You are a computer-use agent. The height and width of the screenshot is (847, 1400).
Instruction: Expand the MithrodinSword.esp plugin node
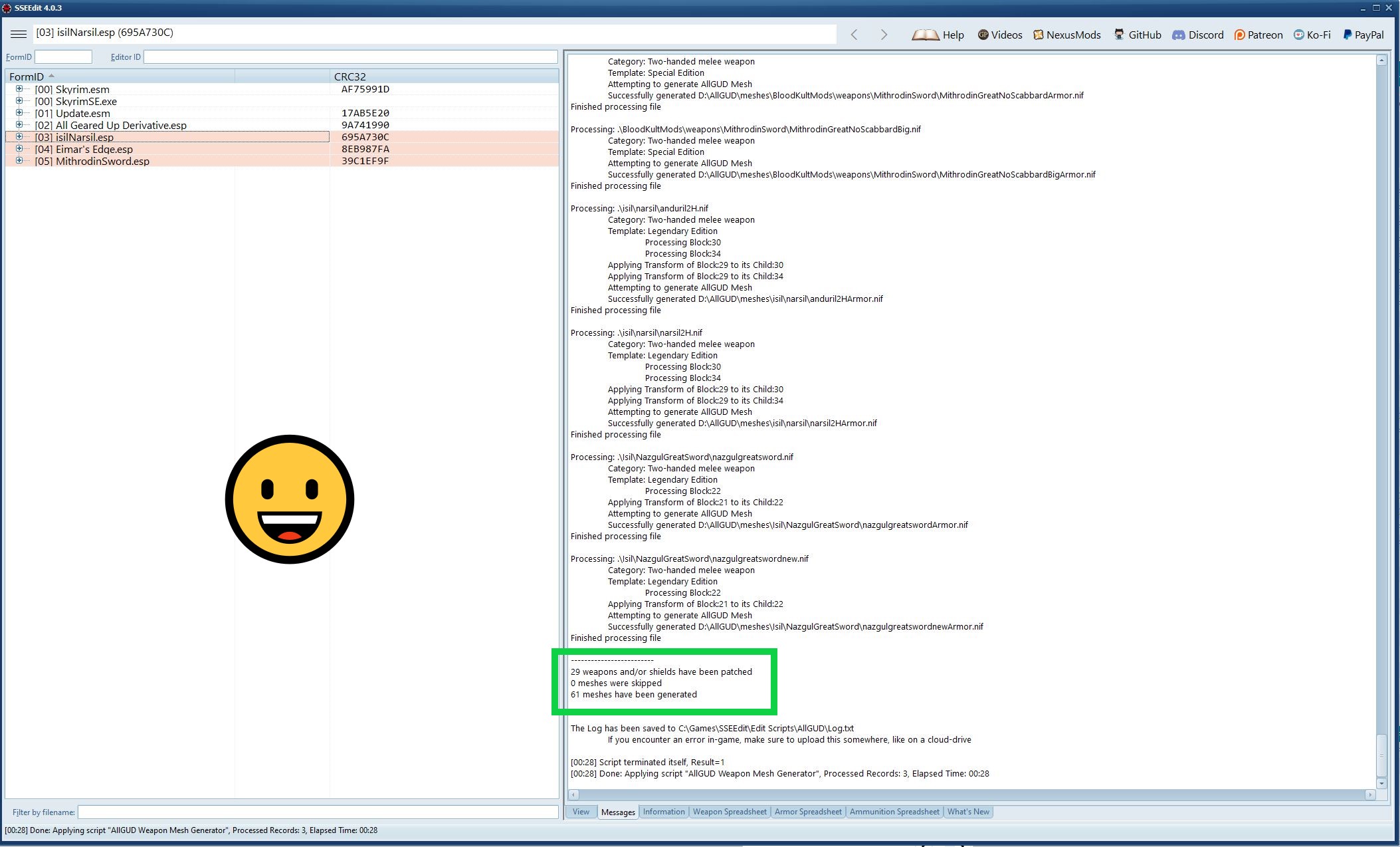[19, 161]
